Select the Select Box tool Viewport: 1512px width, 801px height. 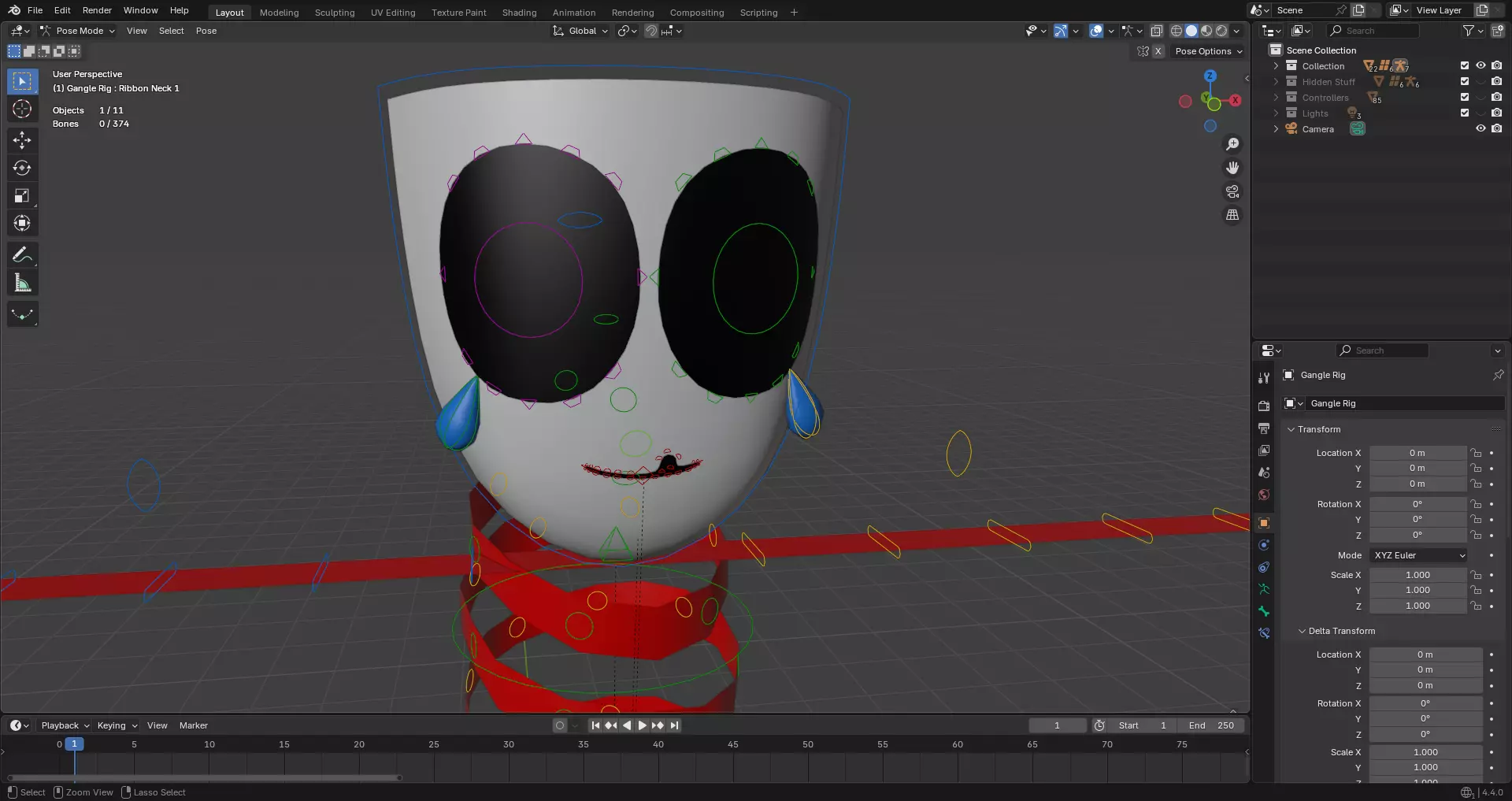tap(22, 81)
